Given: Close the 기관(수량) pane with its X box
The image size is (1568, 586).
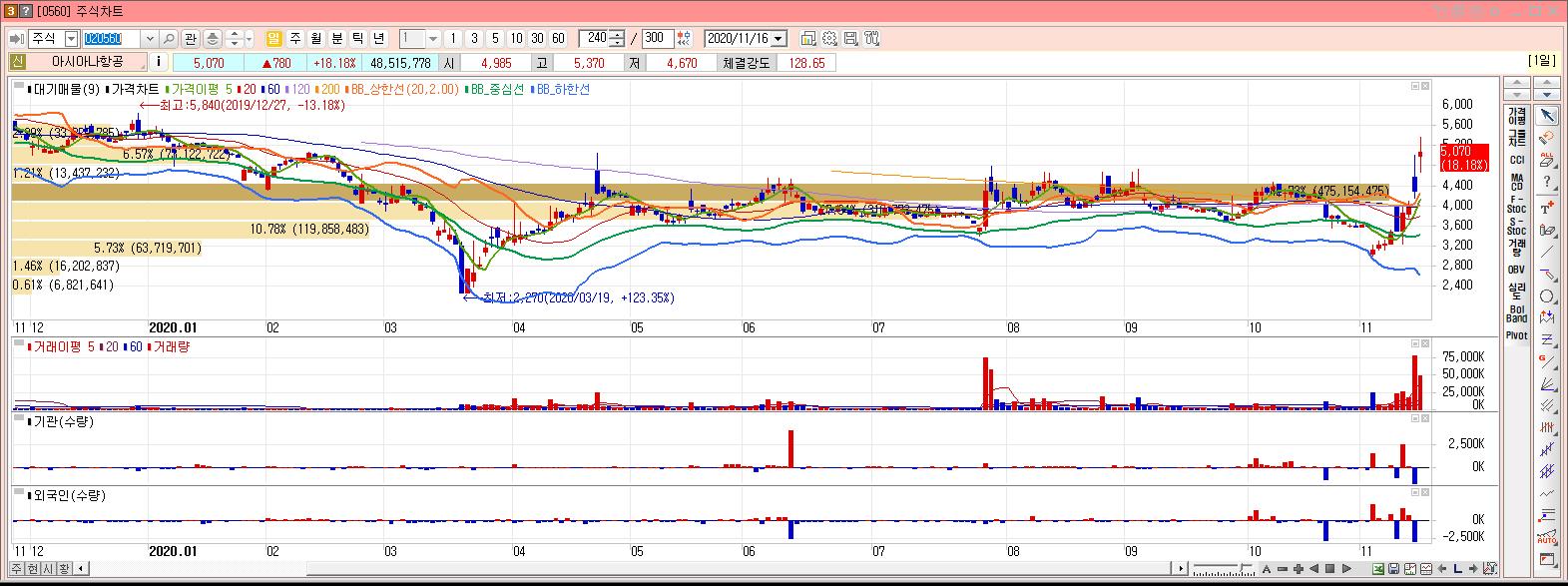Looking at the screenshot, I should pos(1425,420).
